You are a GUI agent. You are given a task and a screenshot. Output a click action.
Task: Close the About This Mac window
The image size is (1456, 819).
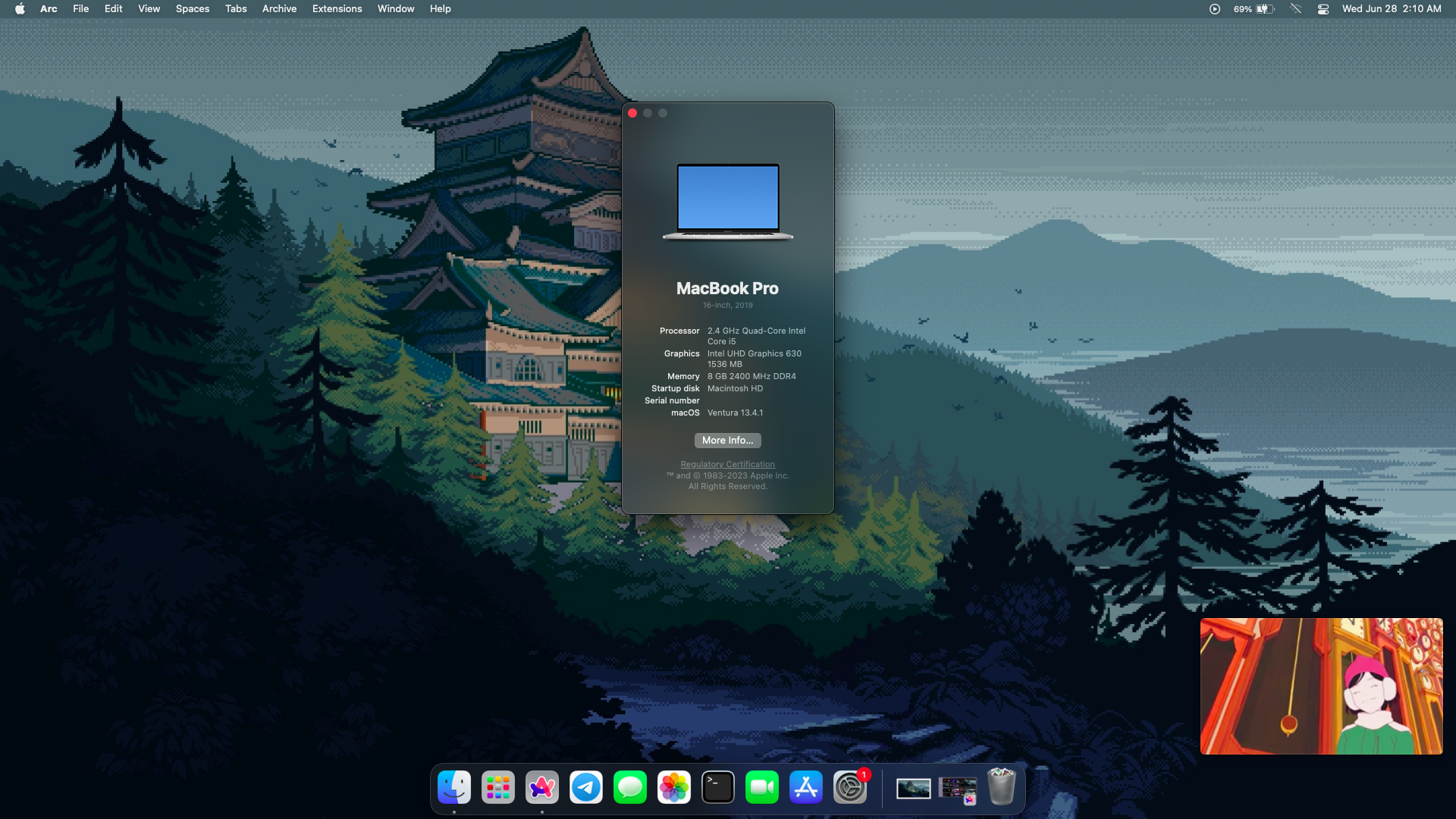tap(632, 113)
